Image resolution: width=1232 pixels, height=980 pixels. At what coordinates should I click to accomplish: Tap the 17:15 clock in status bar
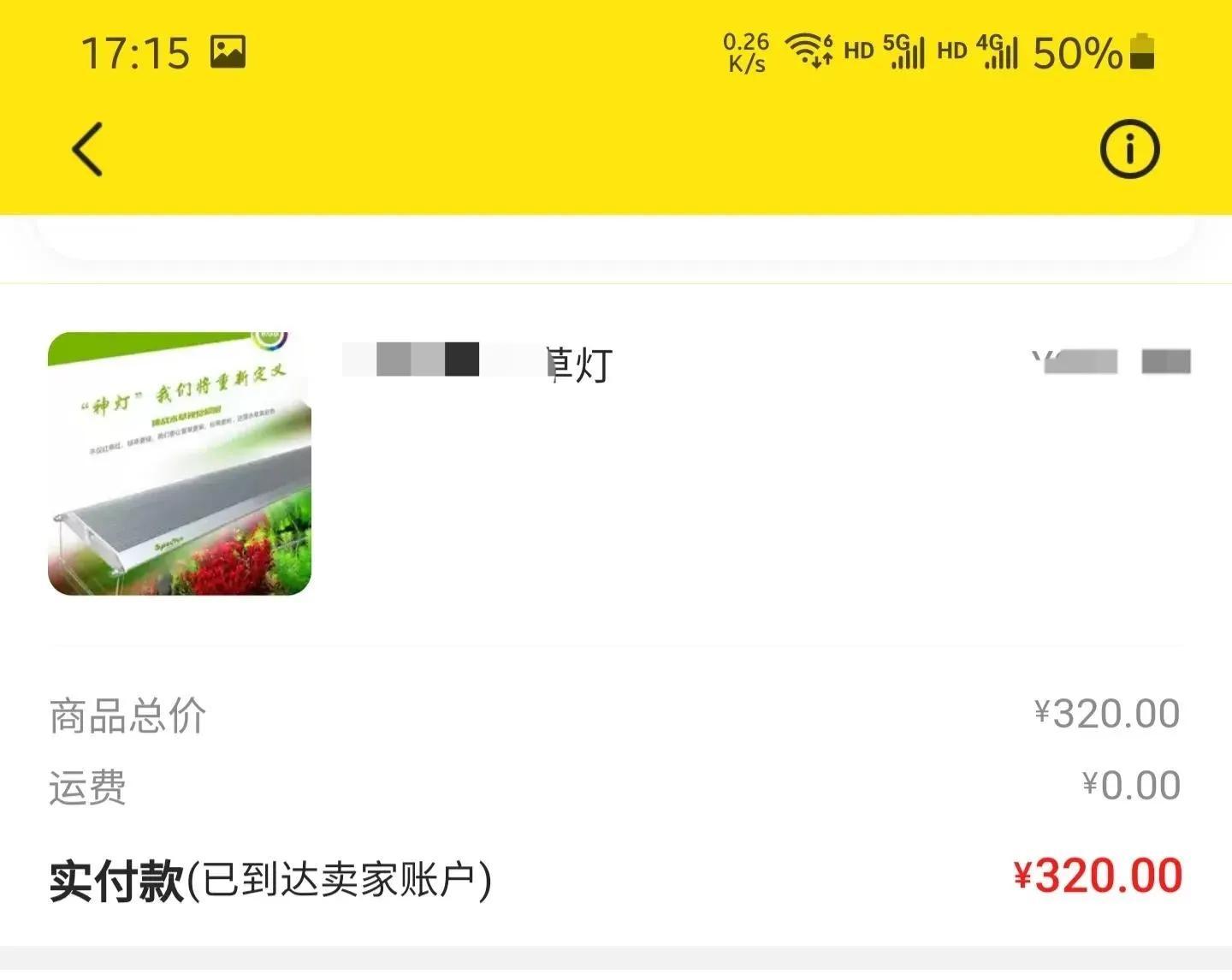[135, 53]
